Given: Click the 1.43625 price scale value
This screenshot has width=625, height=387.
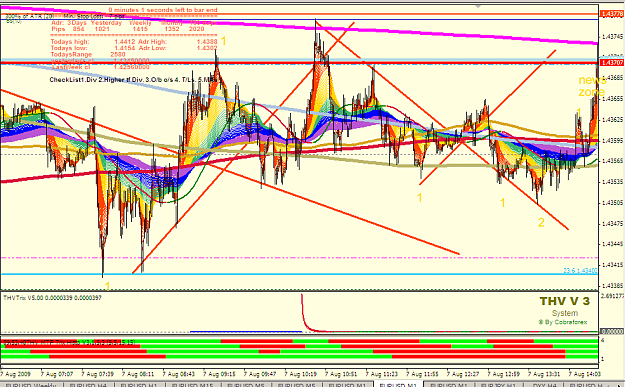Looking at the screenshot, I should point(612,119).
